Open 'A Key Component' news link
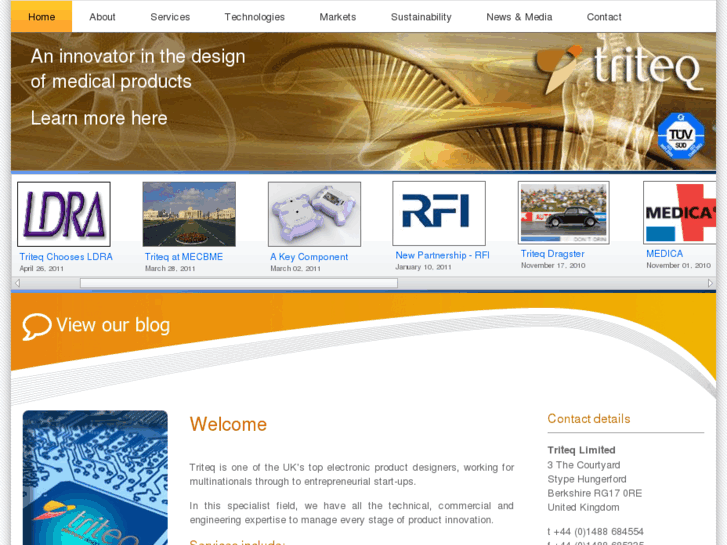727x545 pixels. coord(309,256)
